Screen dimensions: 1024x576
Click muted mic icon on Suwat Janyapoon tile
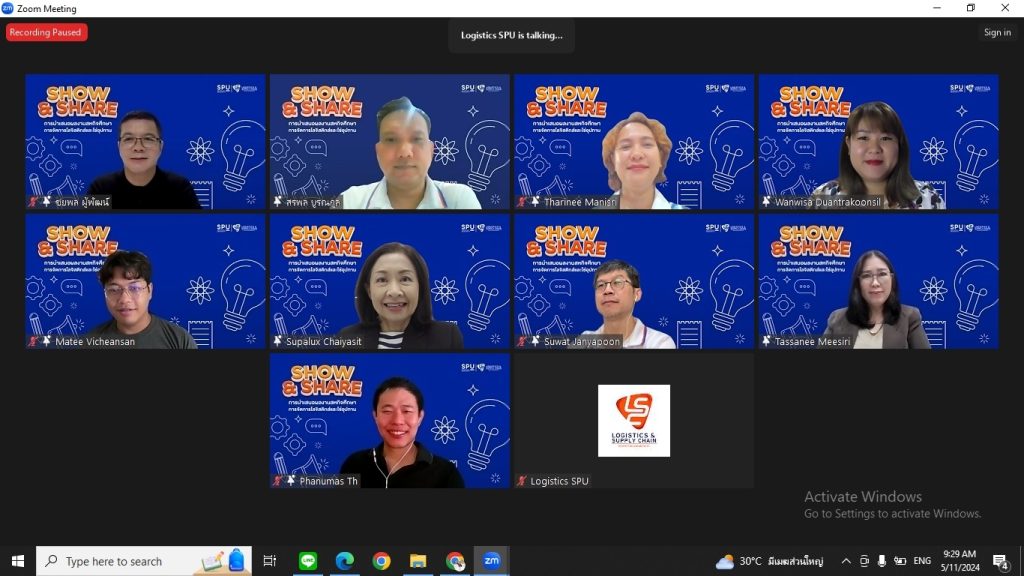[522, 342]
